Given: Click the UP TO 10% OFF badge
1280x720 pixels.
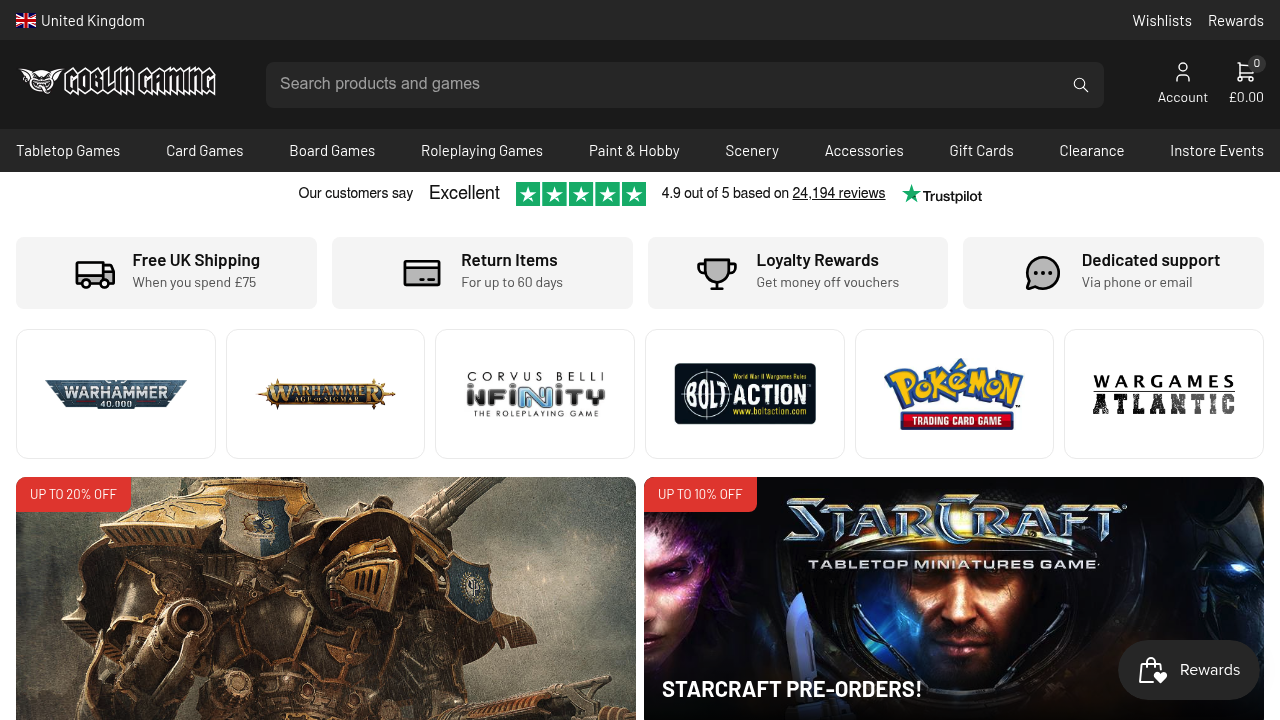Looking at the screenshot, I should pyautogui.click(x=700, y=494).
